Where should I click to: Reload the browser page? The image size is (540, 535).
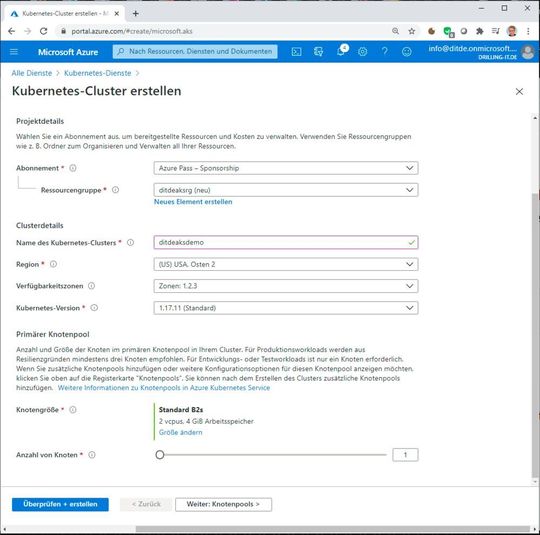click(43, 31)
